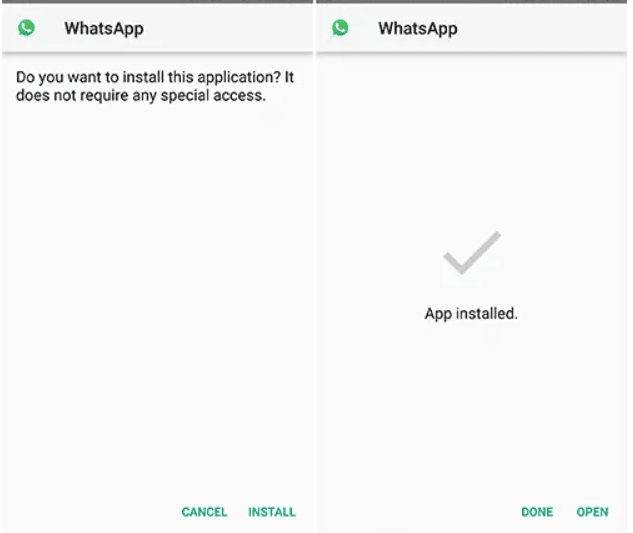Click the "App installed." status text

click(471, 314)
